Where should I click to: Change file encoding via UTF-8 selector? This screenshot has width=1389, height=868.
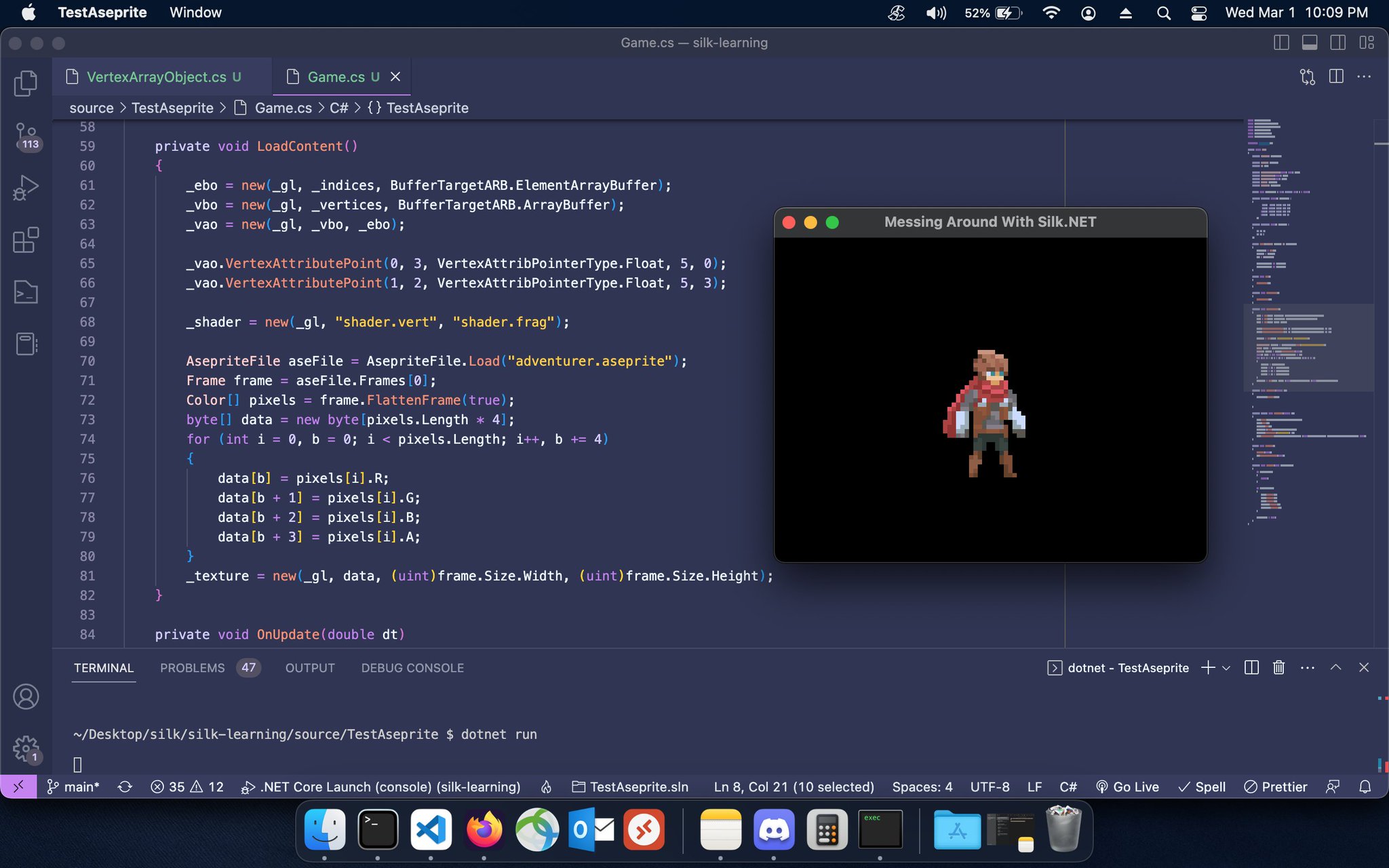click(989, 787)
